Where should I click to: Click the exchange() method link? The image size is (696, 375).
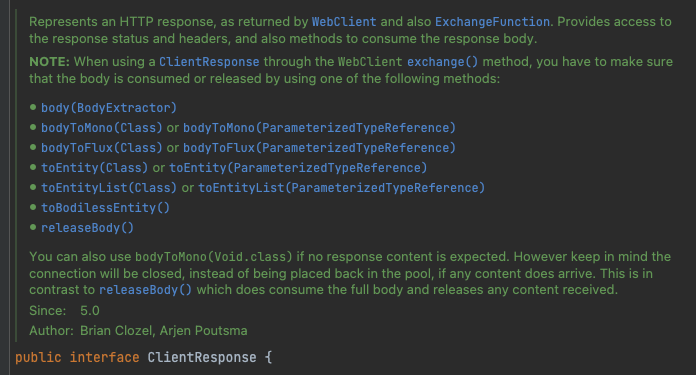[x=443, y=62]
